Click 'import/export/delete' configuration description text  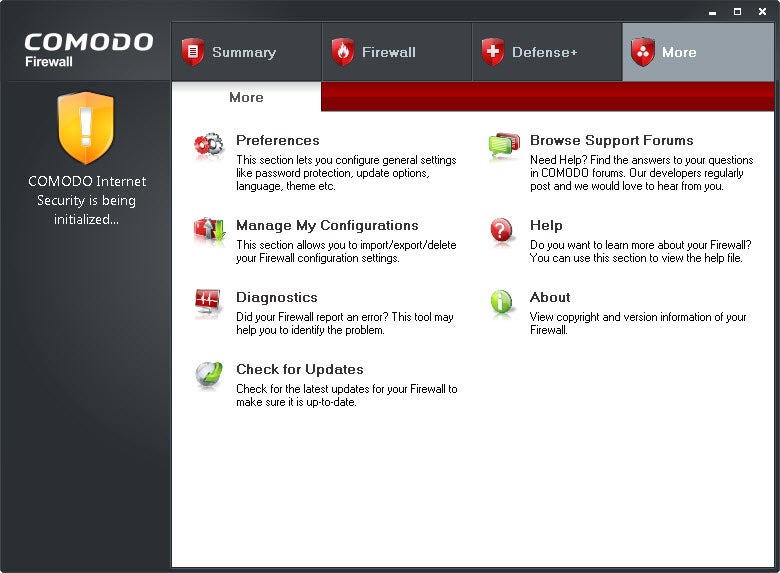(x=346, y=251)
